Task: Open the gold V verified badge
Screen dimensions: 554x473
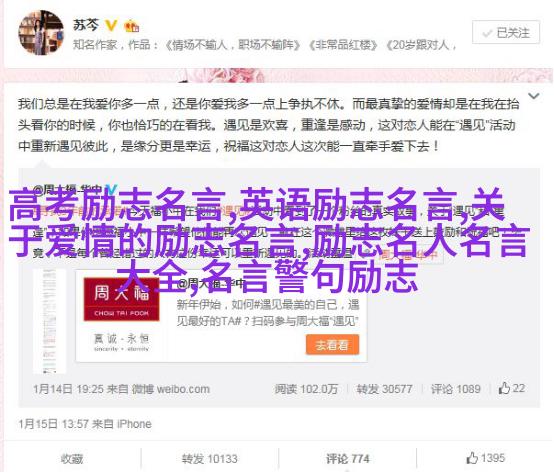Action: click(111, 25)
